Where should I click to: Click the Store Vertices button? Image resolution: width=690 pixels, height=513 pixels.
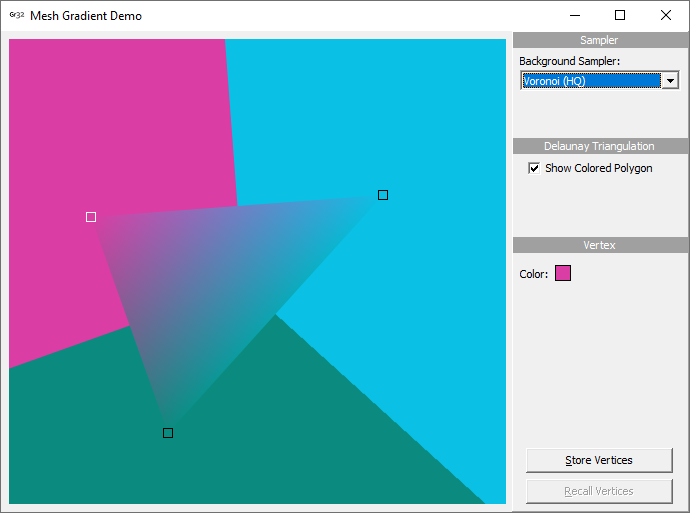(x=599, y=460)
